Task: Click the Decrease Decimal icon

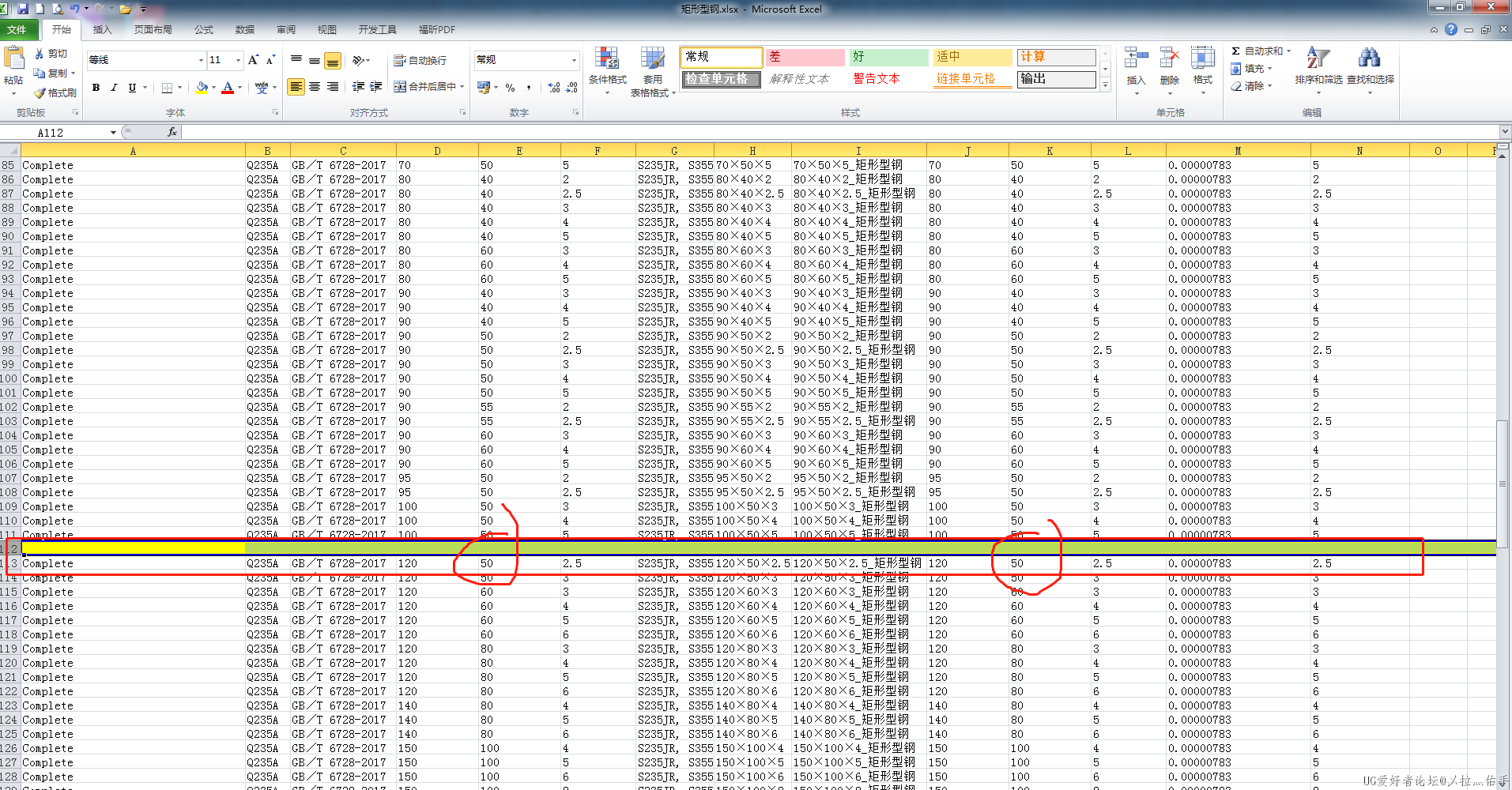Action: pyautogui.click(x=572, y=88)
